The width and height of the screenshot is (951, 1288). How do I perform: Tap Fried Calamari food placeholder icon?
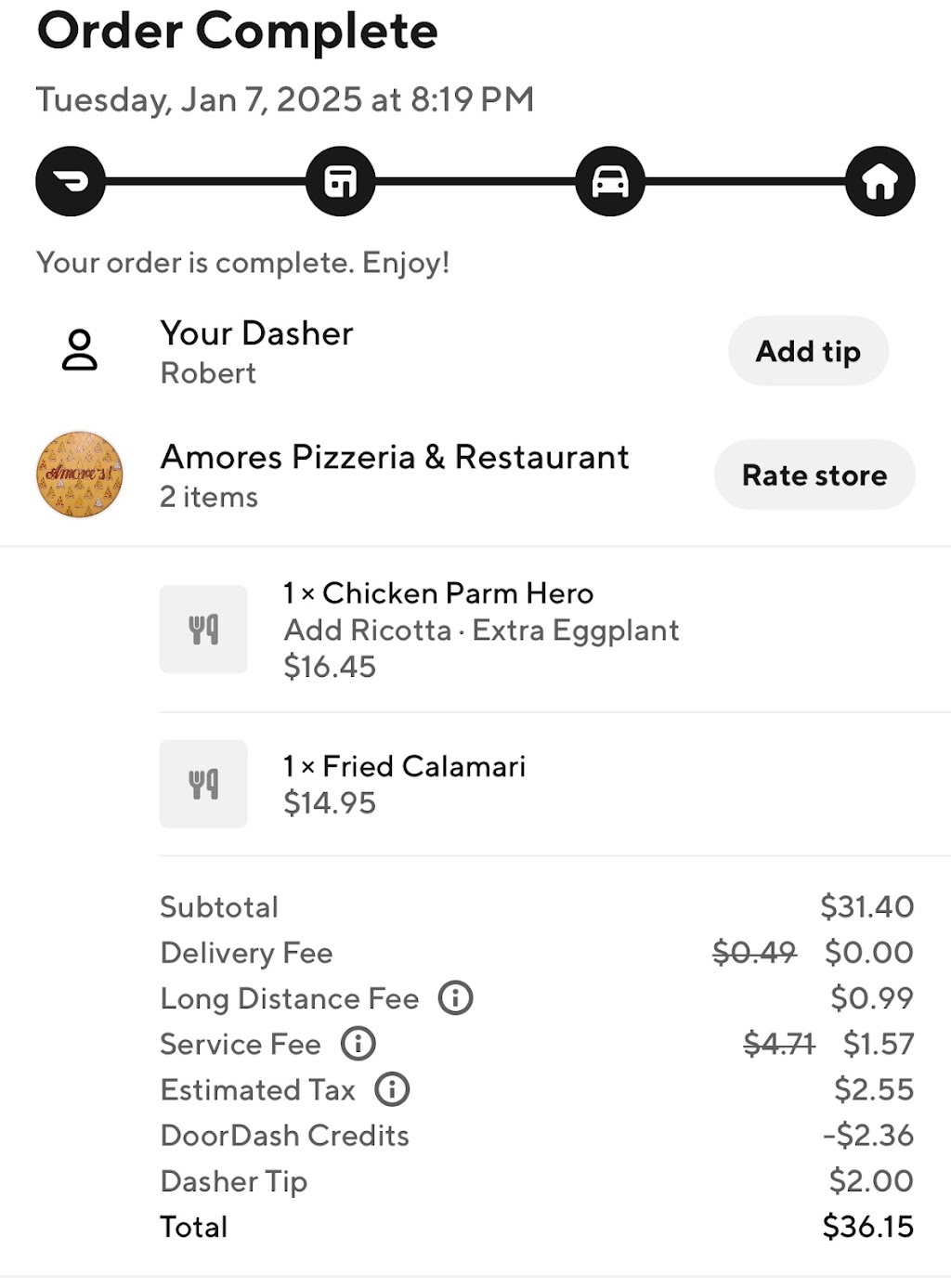(x=203, y=784)
